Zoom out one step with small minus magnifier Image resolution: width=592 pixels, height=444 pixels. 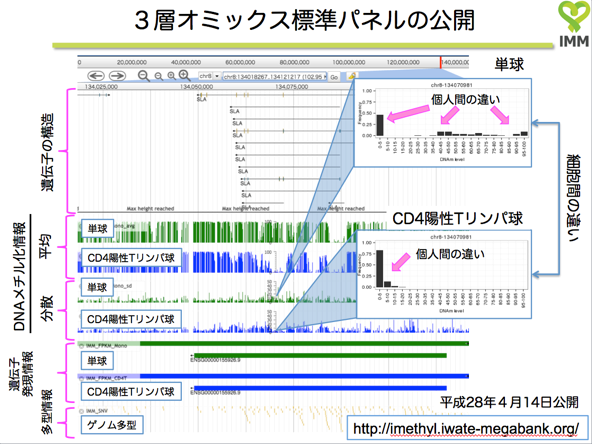coord(159,76)
